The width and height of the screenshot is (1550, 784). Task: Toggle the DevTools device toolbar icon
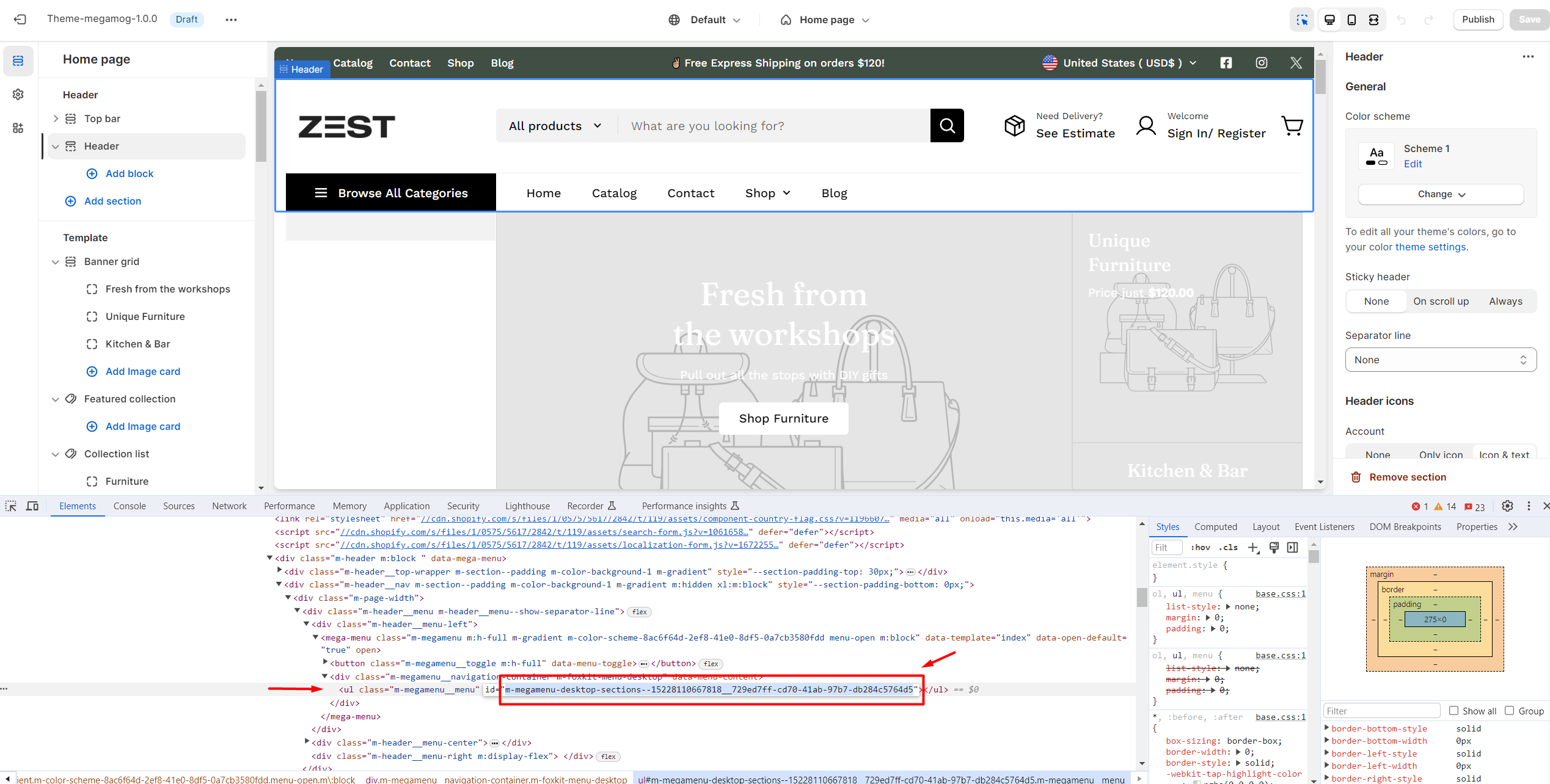point(32,506)
